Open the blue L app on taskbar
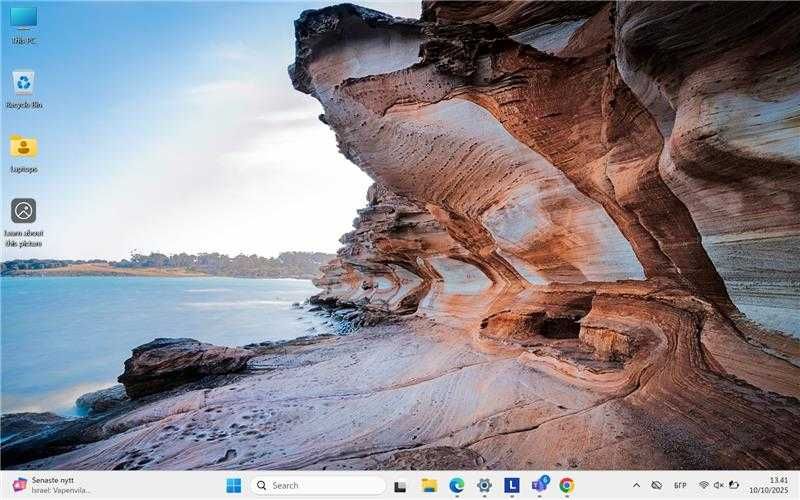Image resolution: width=800 pixels, height=500 pixels. coord(512,485)
